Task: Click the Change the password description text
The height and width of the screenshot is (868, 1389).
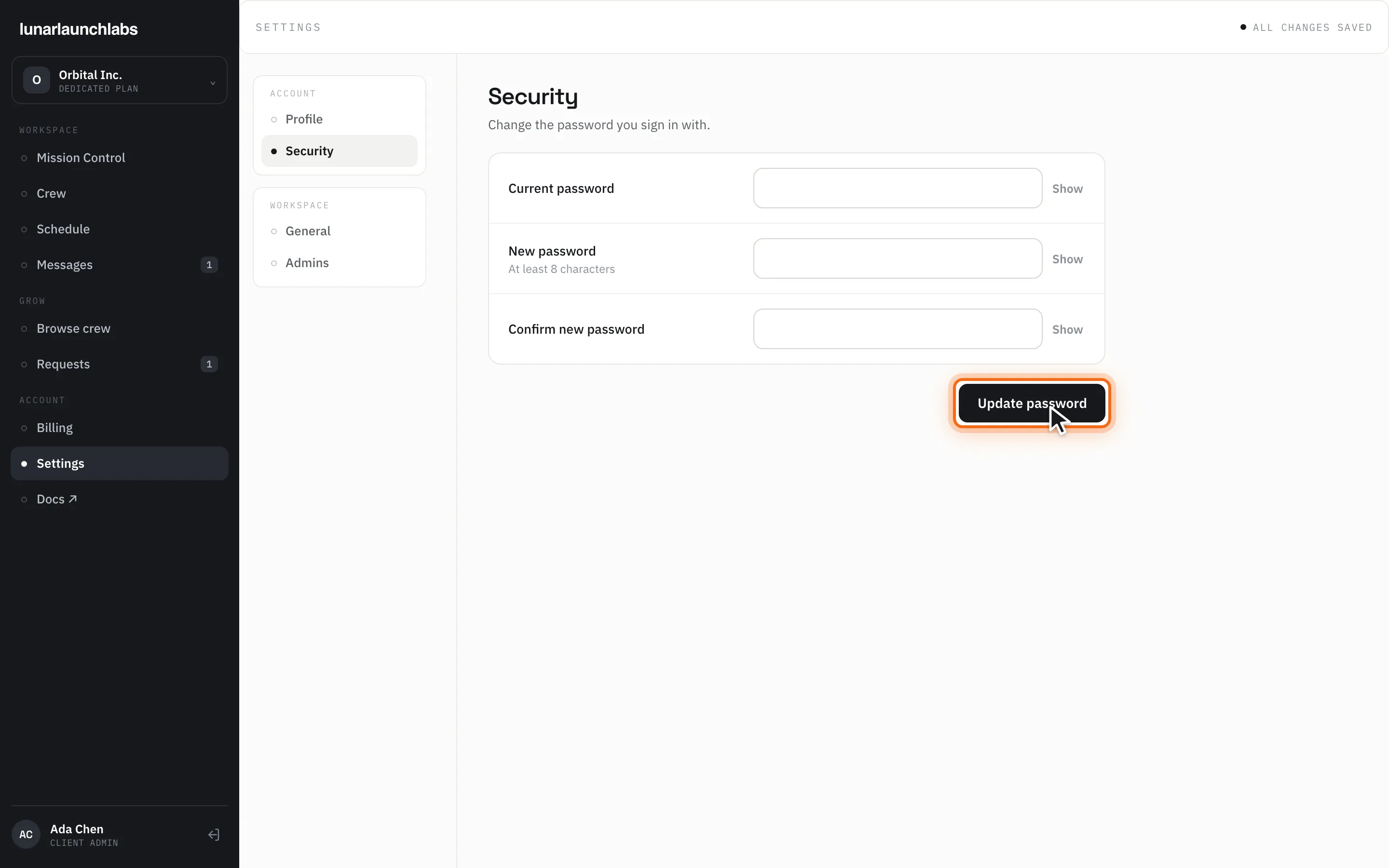Action: pyautogui.click(x=599, y=125)
